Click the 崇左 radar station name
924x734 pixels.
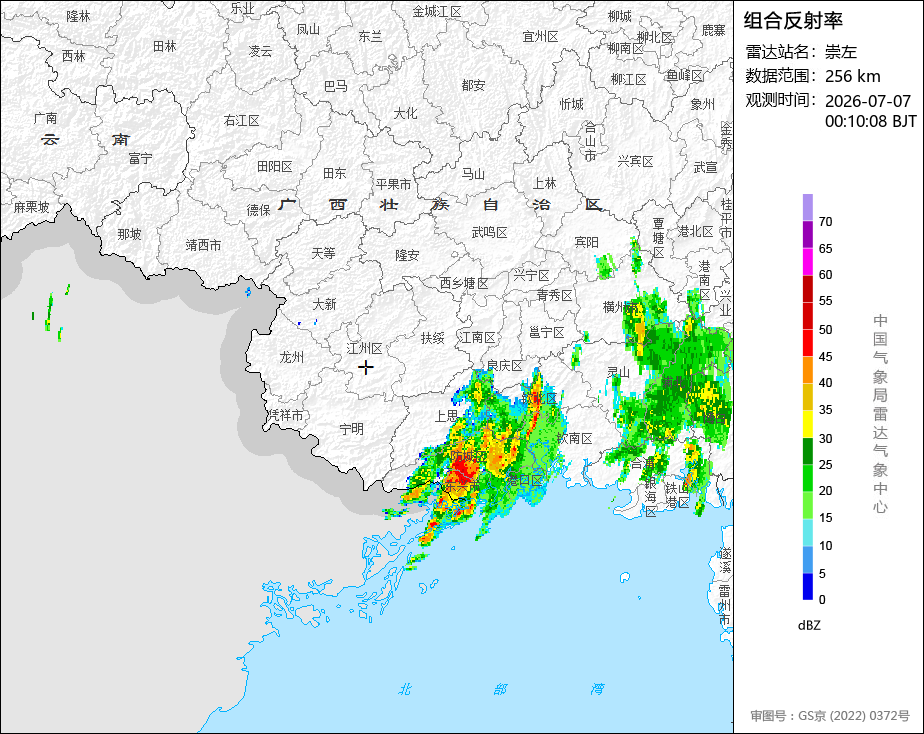(x=840, y=52)
